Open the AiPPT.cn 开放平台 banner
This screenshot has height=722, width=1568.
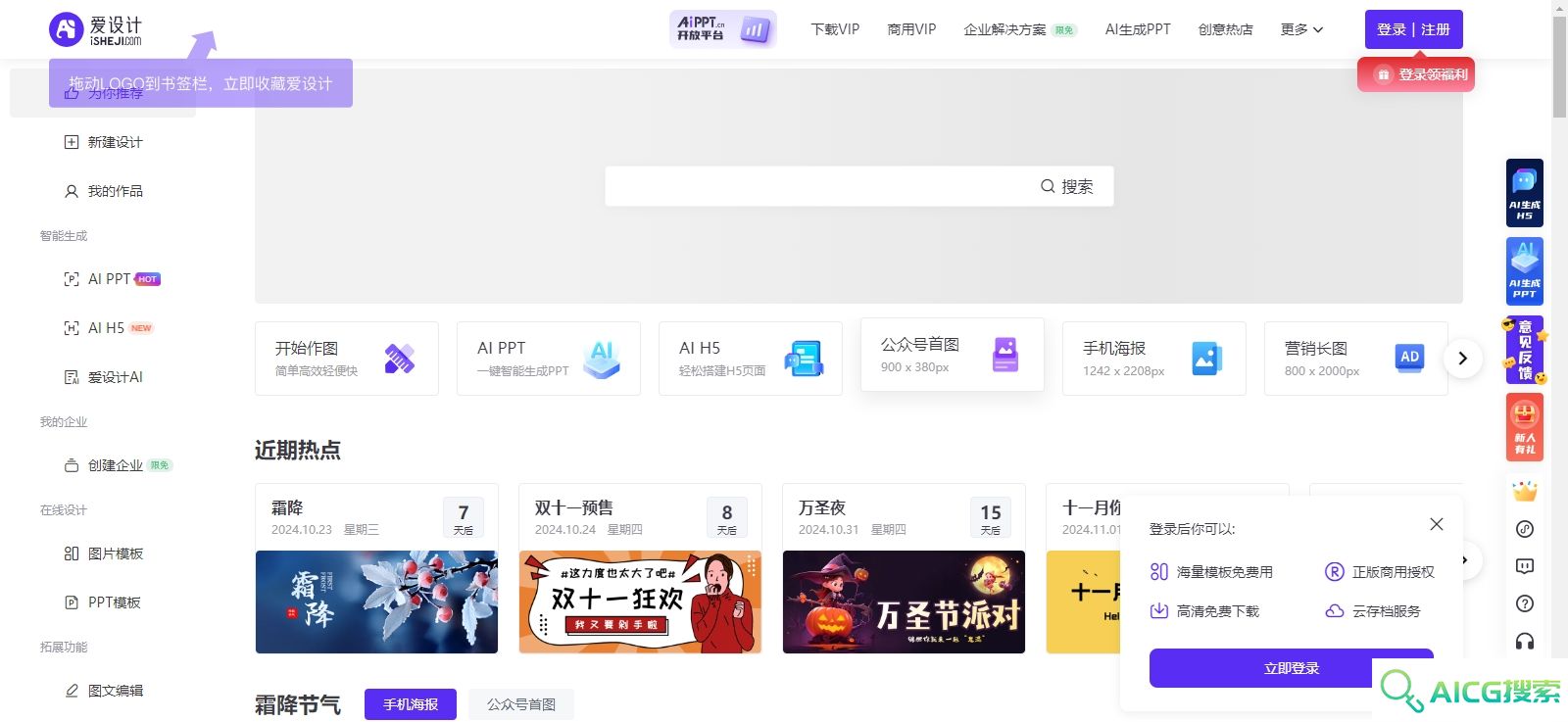(x=723, y=29)
